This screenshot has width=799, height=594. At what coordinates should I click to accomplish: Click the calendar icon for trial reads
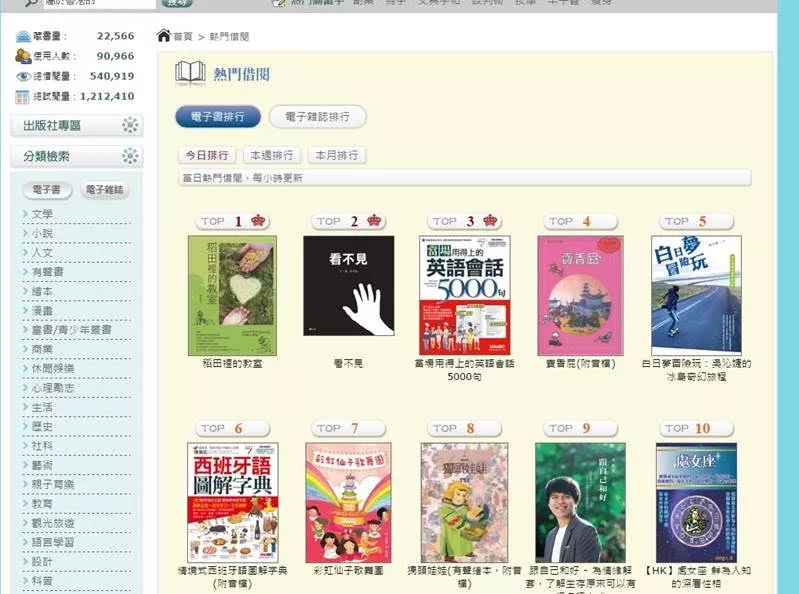tap(22, 97)
